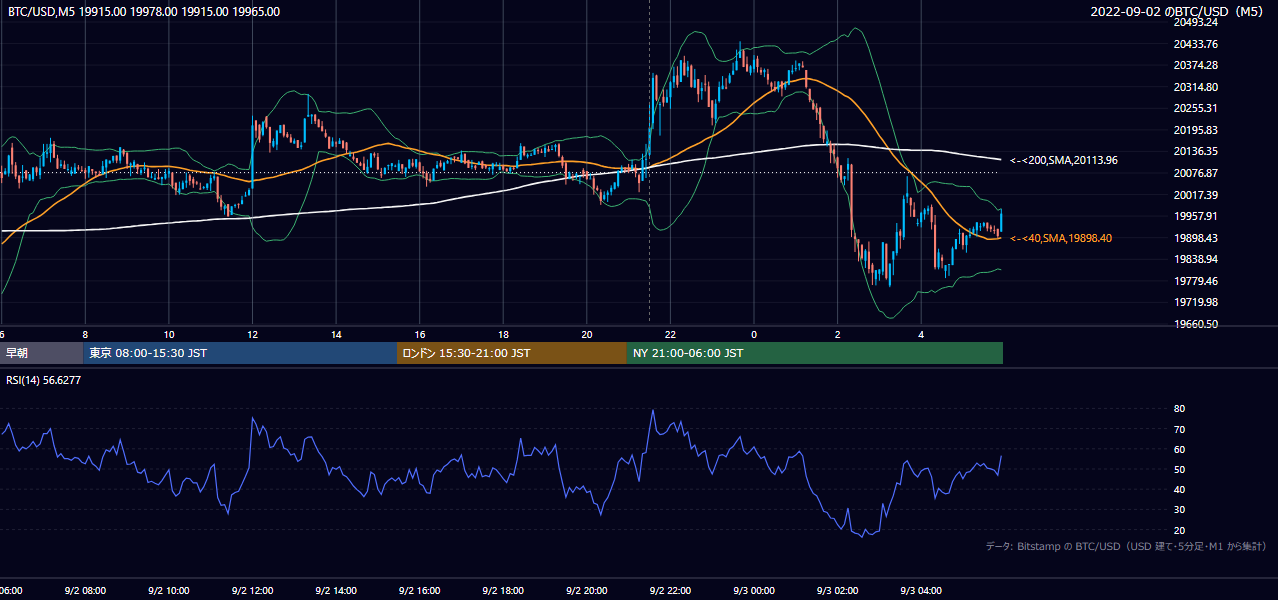Click bottom time label 9/2 12:00

click(x=252, y=591)
